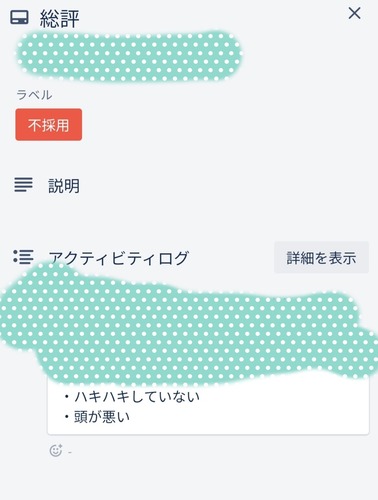This screenshot has width=378, height=500.
Task: Click the dash next to reaction icon
Action: tap(70, 452)
